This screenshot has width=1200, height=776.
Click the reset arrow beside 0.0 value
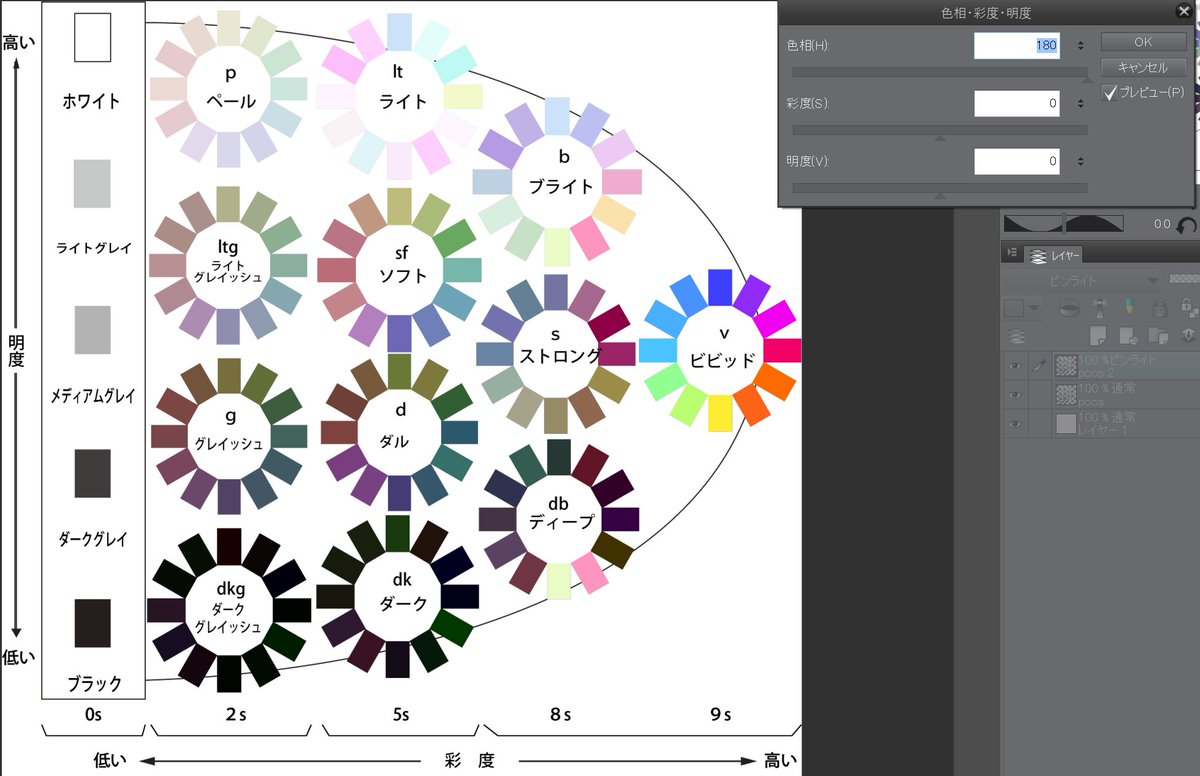1187,225
